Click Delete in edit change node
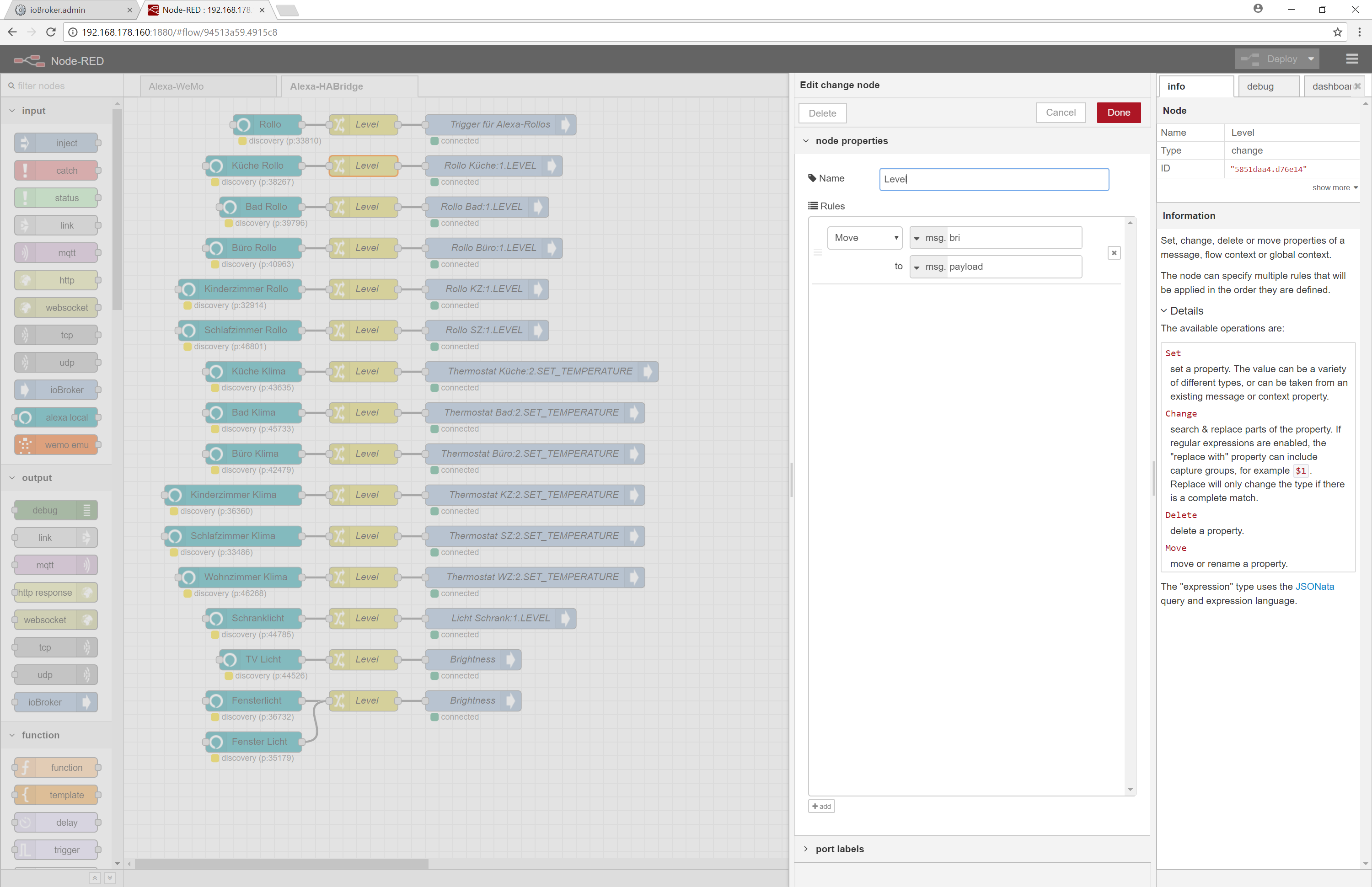1372x887 pixels. coord(822,113)
